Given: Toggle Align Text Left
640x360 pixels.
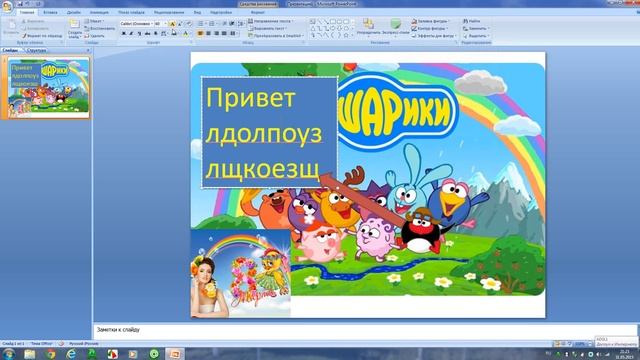Looking at the screenshot, I should 200,33.
